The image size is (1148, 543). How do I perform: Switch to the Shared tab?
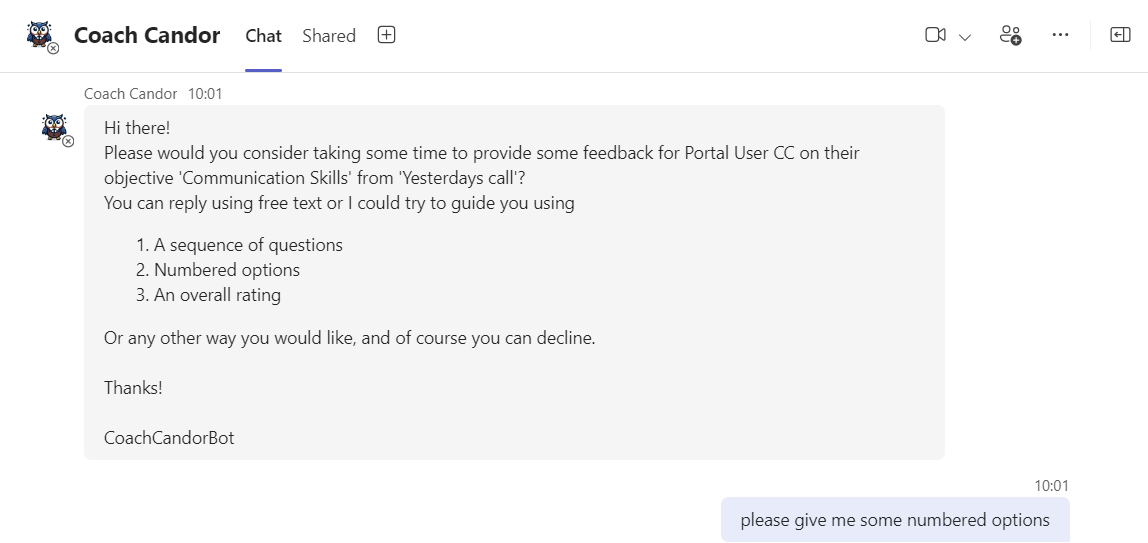(x=329, y=35)
